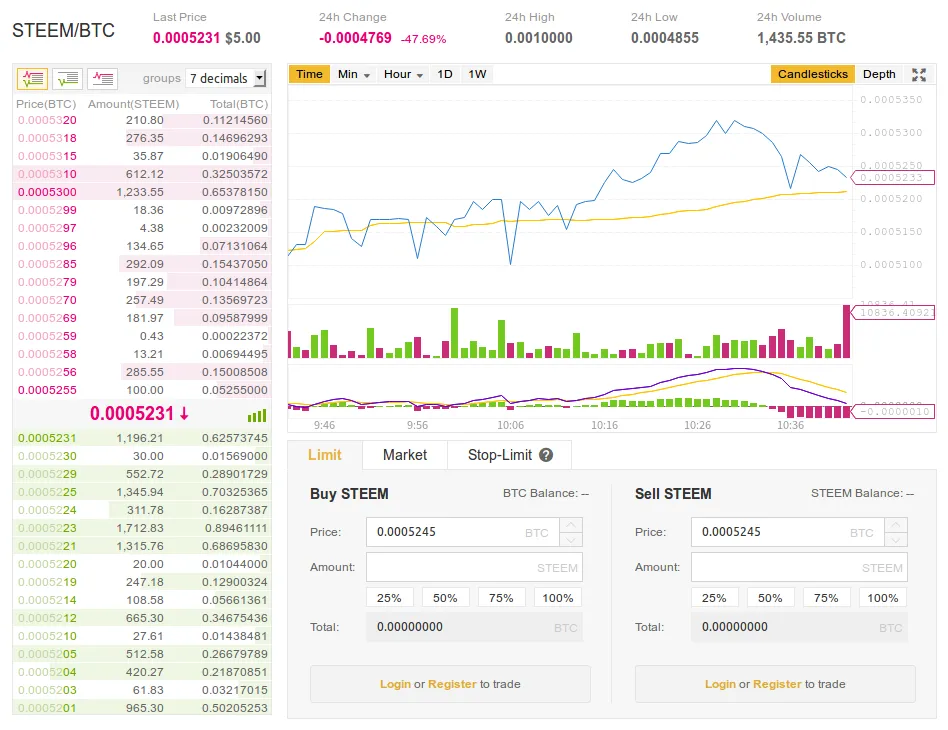Switch to Depth chart view

click(879, 74)
